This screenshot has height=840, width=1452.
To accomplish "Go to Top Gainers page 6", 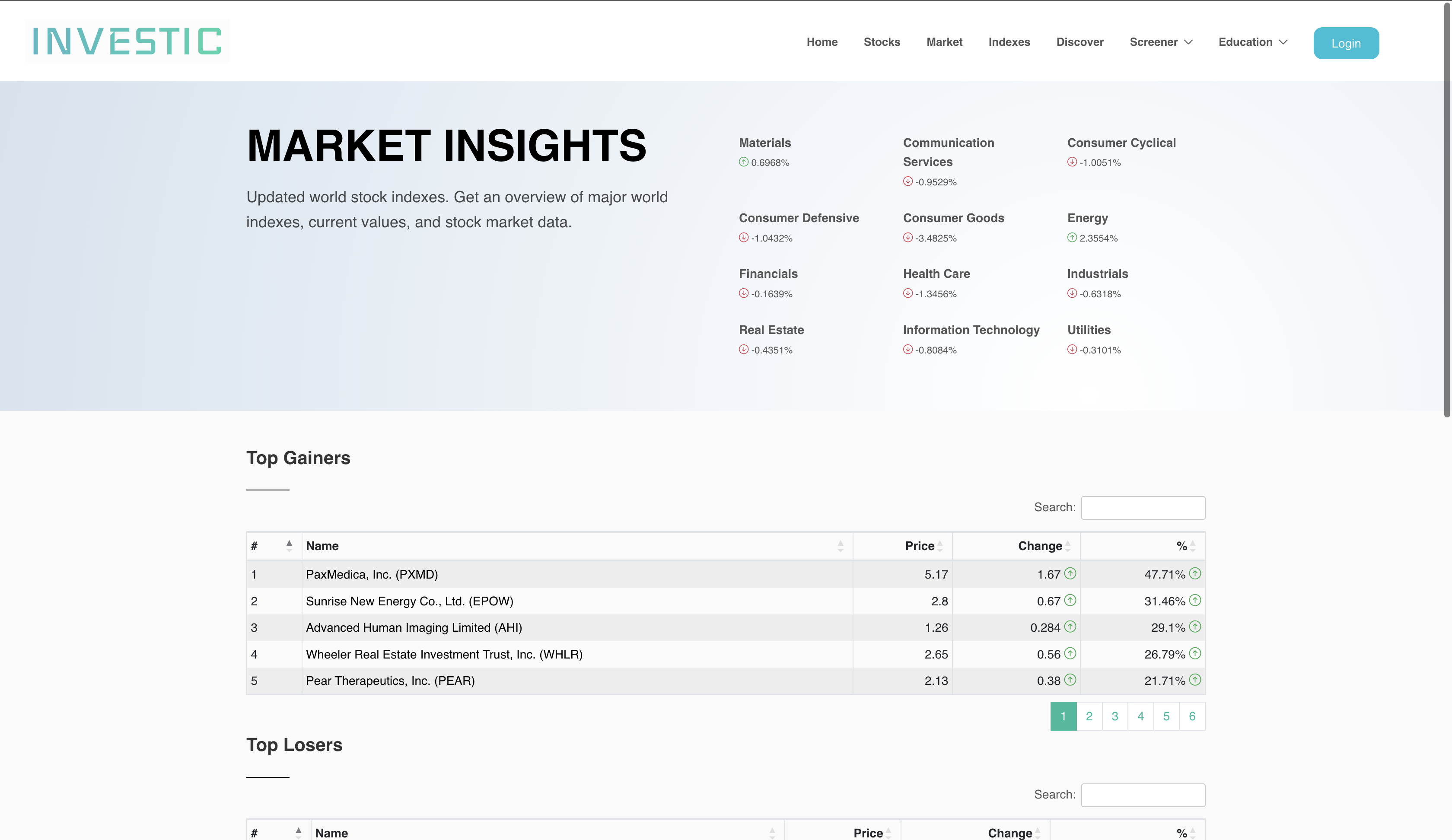I will pyautogui.click(x=1192, y=716).
